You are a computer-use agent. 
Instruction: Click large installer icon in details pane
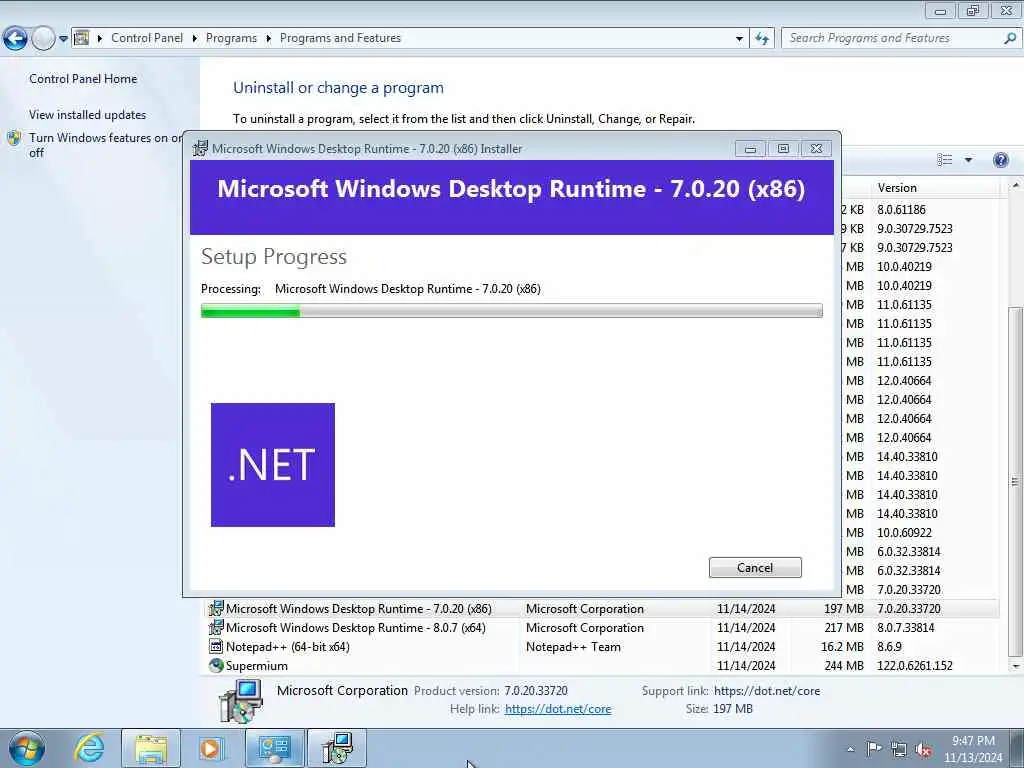click(x=240, y=701)
